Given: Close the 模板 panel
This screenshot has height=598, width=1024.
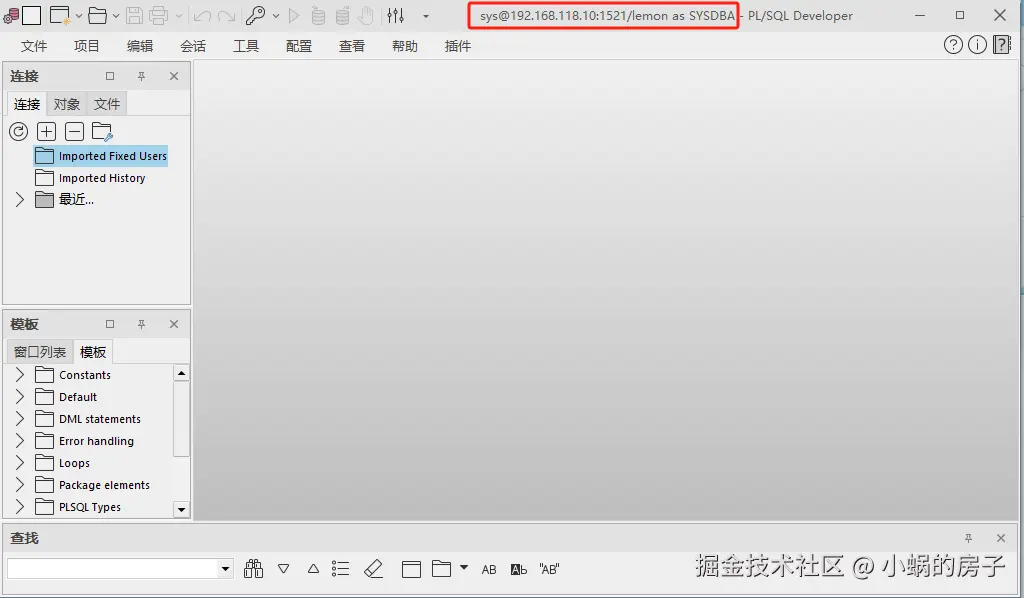Looking at the screenshot, I should click(x=174, y=324).
